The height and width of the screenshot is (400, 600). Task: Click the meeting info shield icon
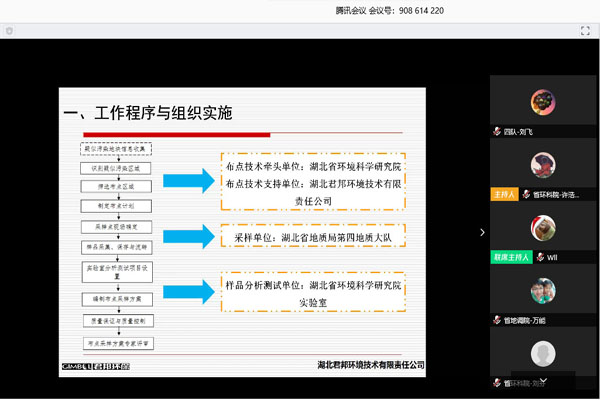[x=10, y=31]
